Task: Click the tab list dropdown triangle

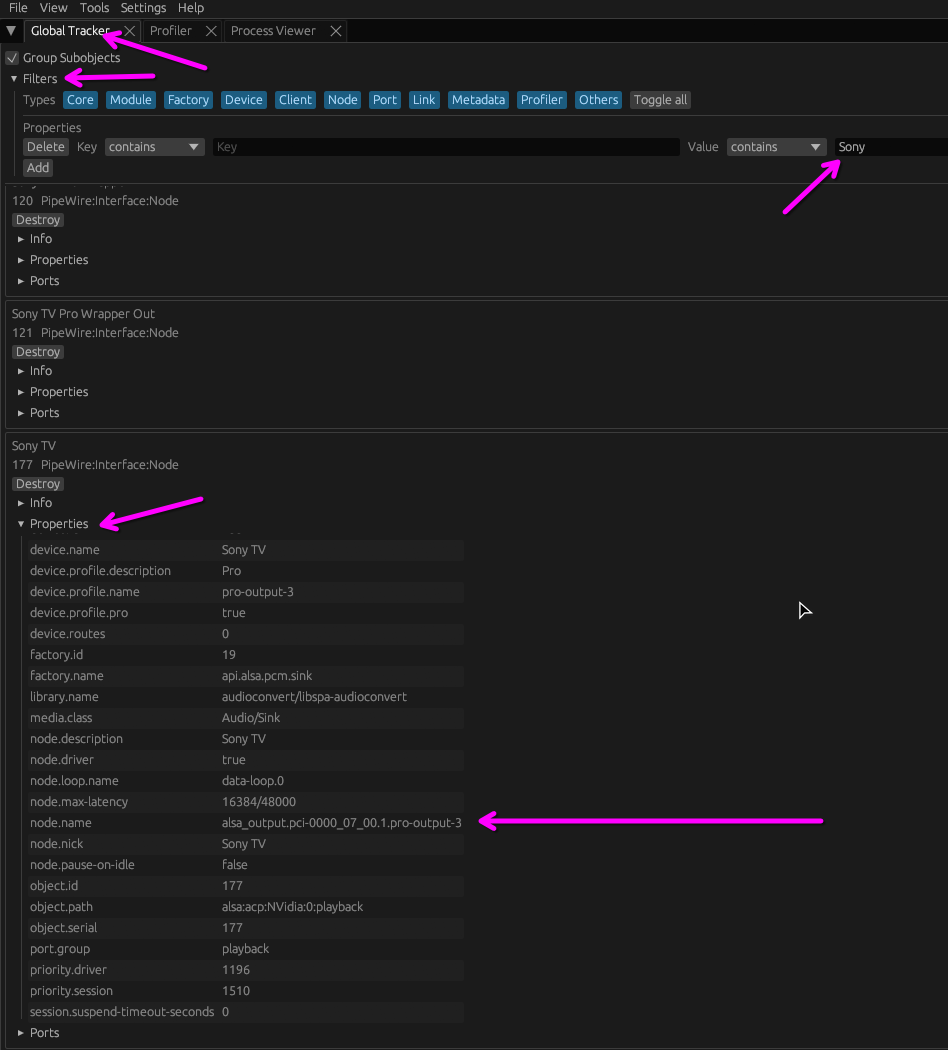Action: pyautogui.click(x=11, y=31)
